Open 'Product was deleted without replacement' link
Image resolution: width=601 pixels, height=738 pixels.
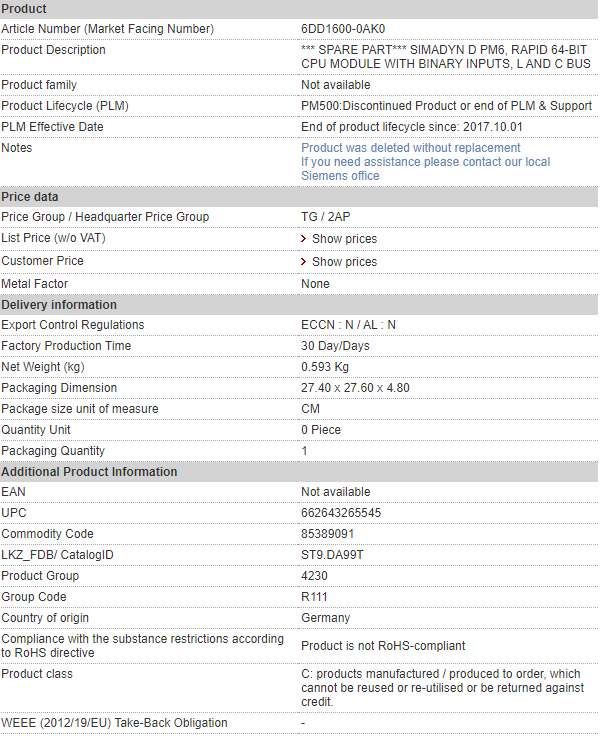[x=410, y=148]
